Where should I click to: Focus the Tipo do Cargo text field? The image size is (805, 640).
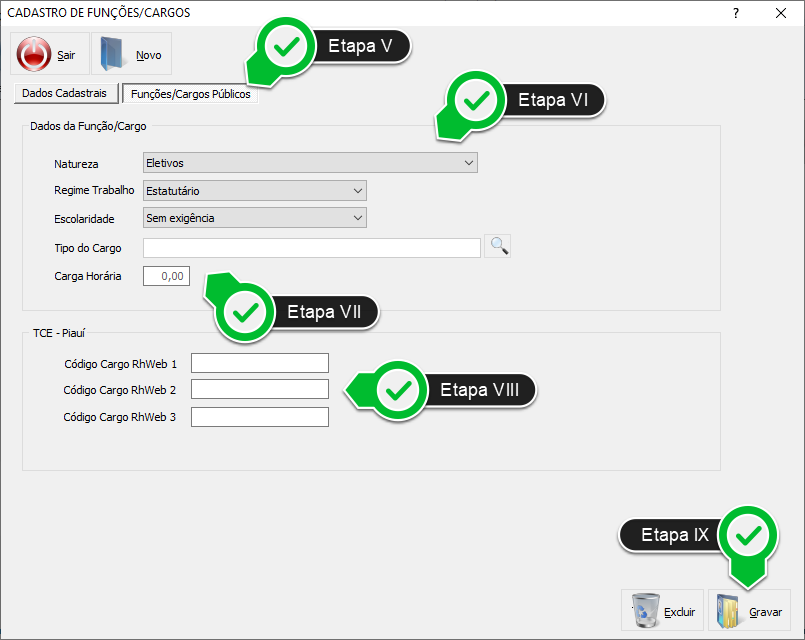[312, 248]
